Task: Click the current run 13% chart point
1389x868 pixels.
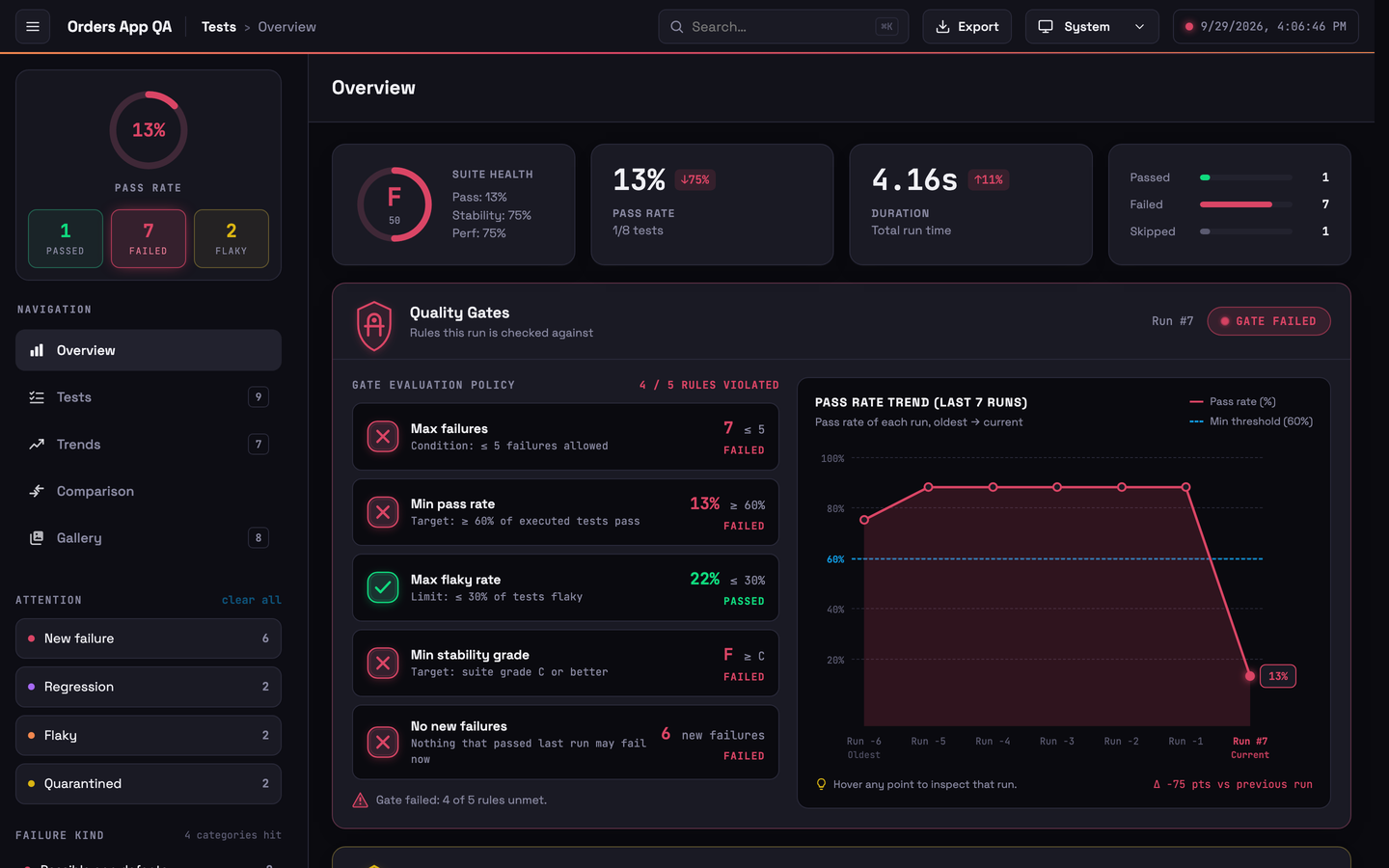Action: [x=1250, y=676]
